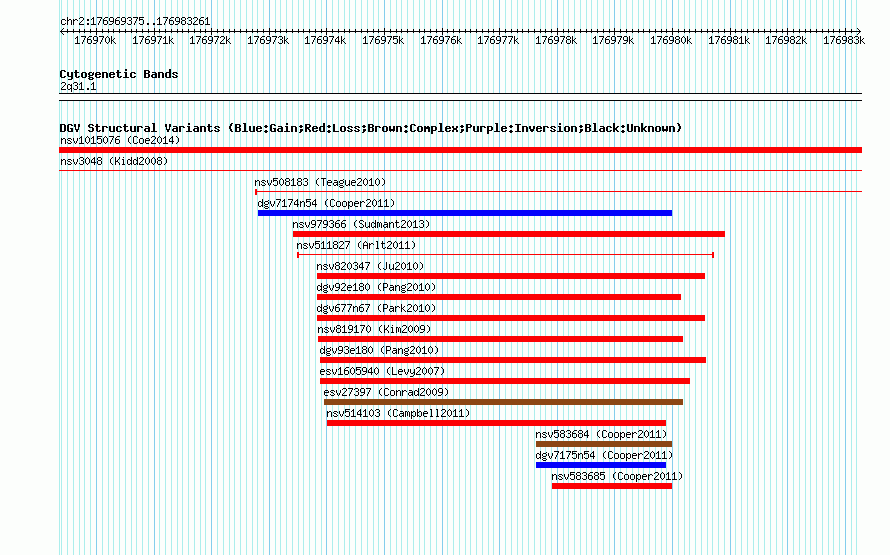Select the nsv583684 brown complex bar
The height and width of the screenshot is (555, 890).
(604, 444)
